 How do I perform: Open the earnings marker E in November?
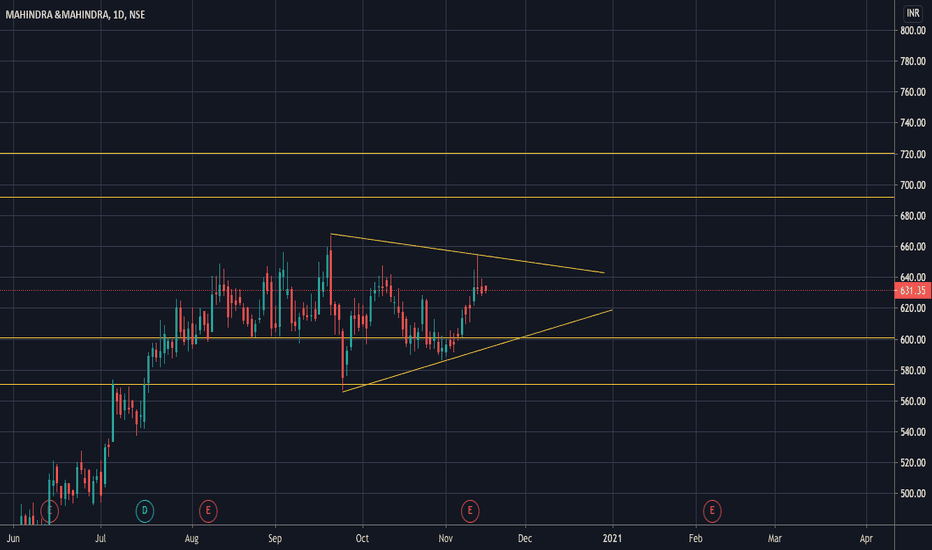470,511
